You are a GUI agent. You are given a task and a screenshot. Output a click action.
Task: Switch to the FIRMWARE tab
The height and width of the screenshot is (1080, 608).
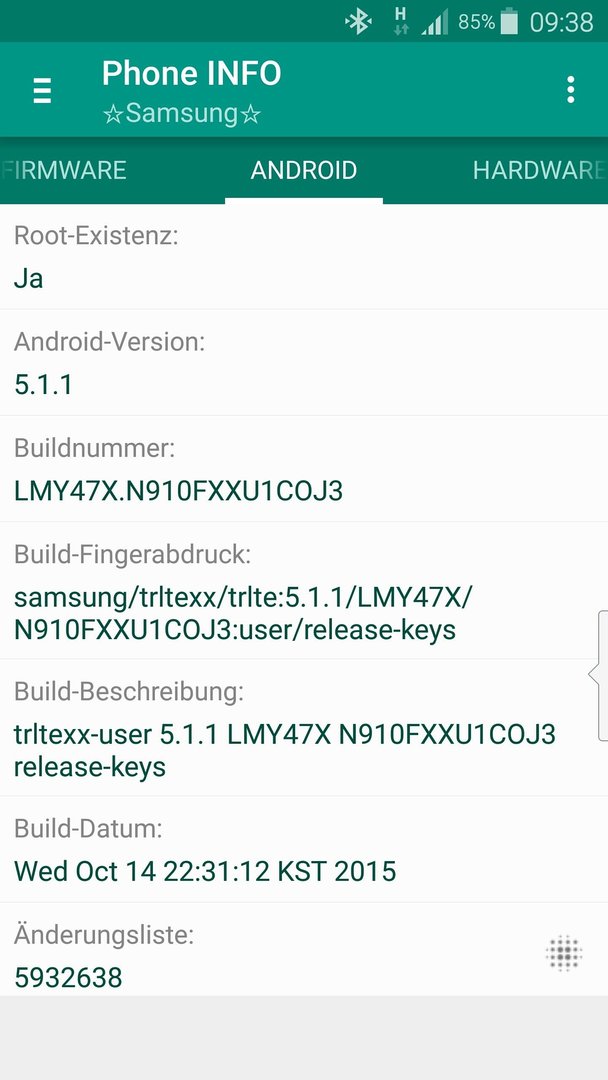coord(64,170)
